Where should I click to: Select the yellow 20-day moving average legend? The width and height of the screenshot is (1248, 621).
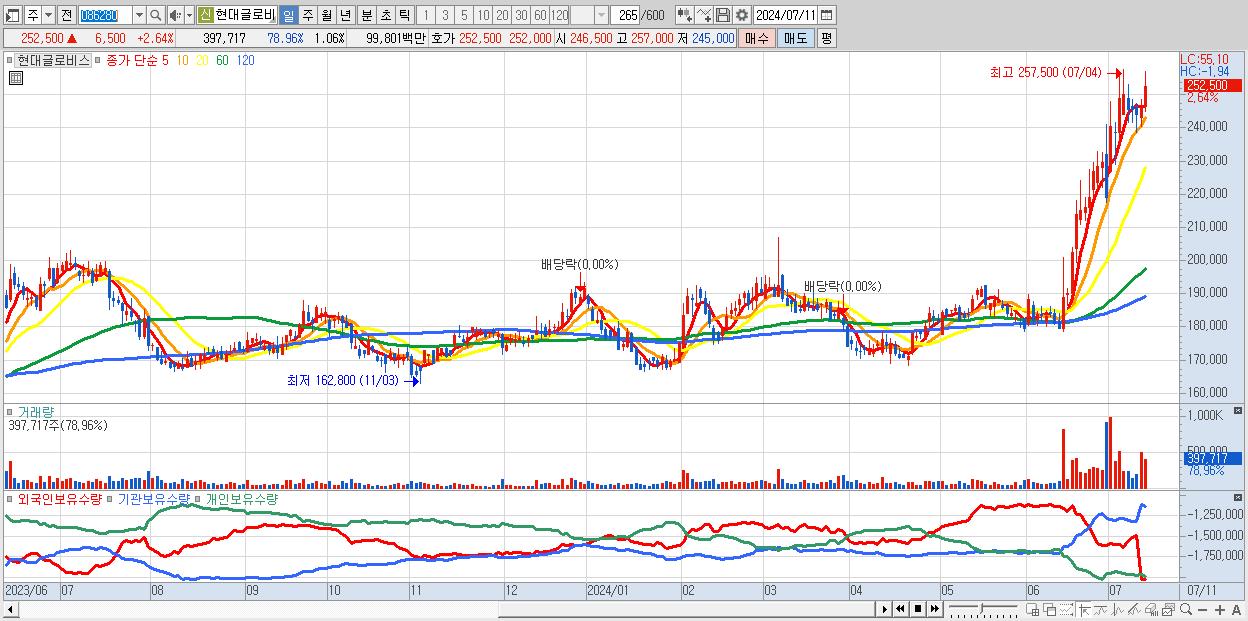(201, 60)
